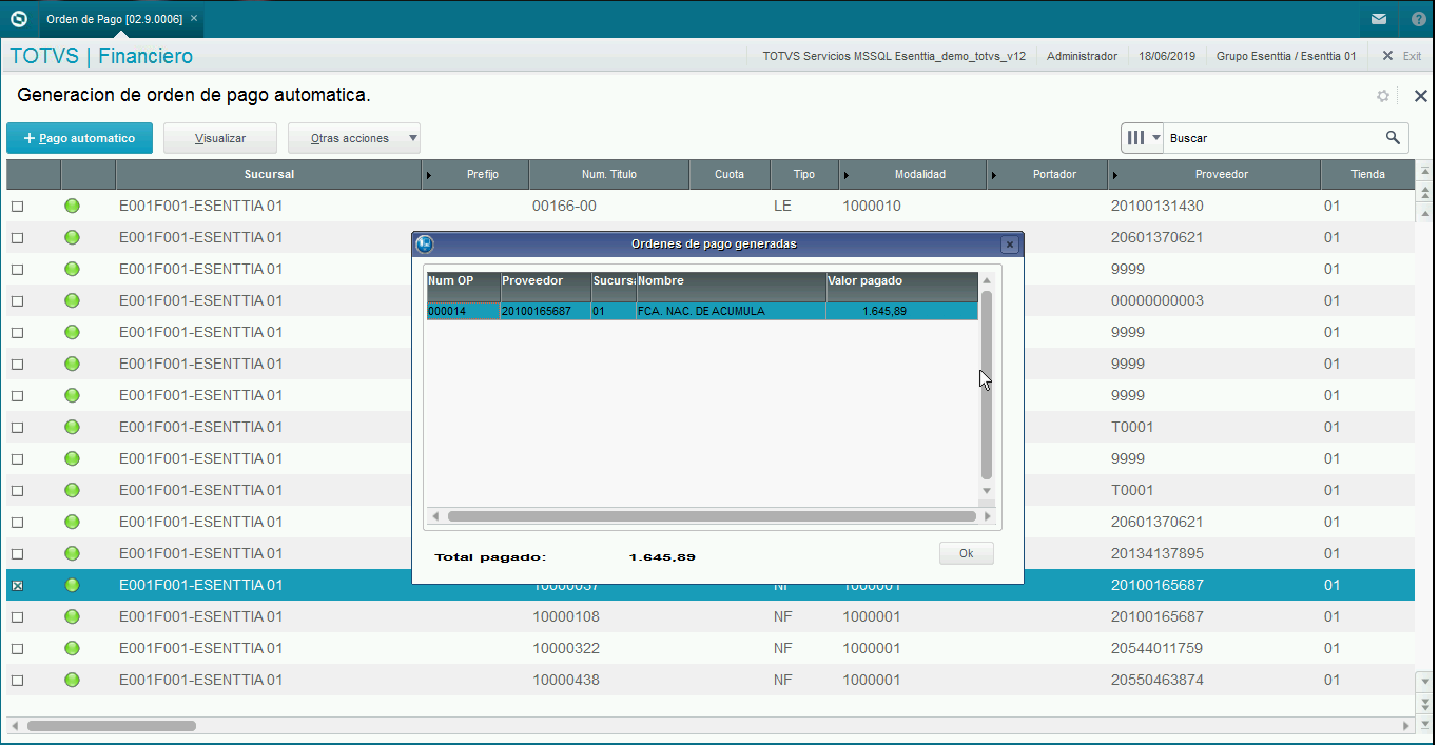Close the Generacion de orden panel
Screen dimensions: 1435x745
click(1420, 96)
